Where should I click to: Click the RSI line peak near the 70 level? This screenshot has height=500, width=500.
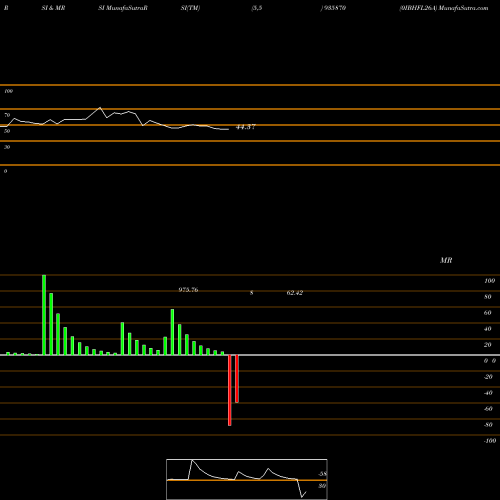pos(100,108)
